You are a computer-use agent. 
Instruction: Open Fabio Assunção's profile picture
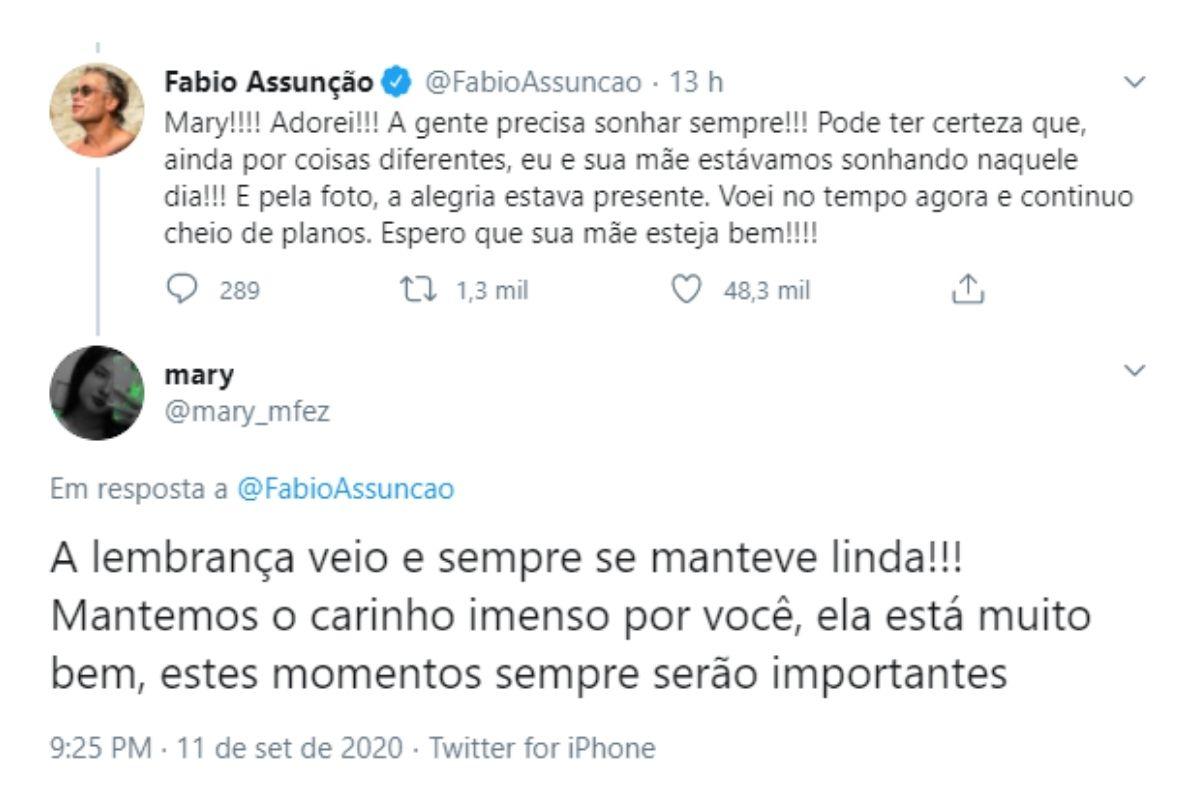click(x=96, y=110)
